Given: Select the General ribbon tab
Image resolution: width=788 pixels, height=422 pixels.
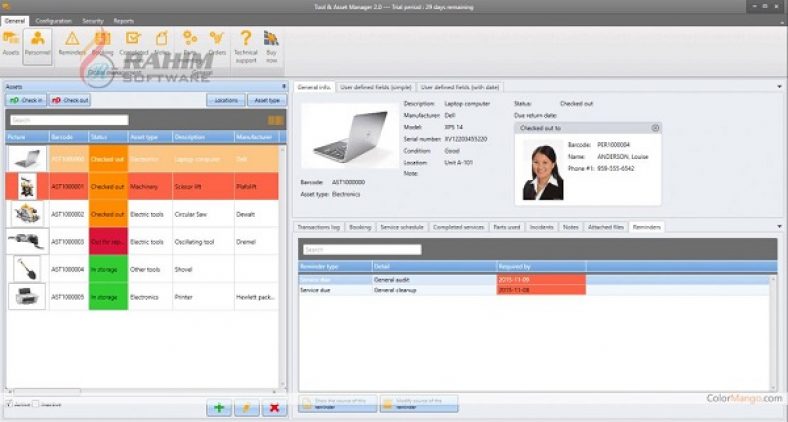Looking at the screenshot, I should point(15,21).
